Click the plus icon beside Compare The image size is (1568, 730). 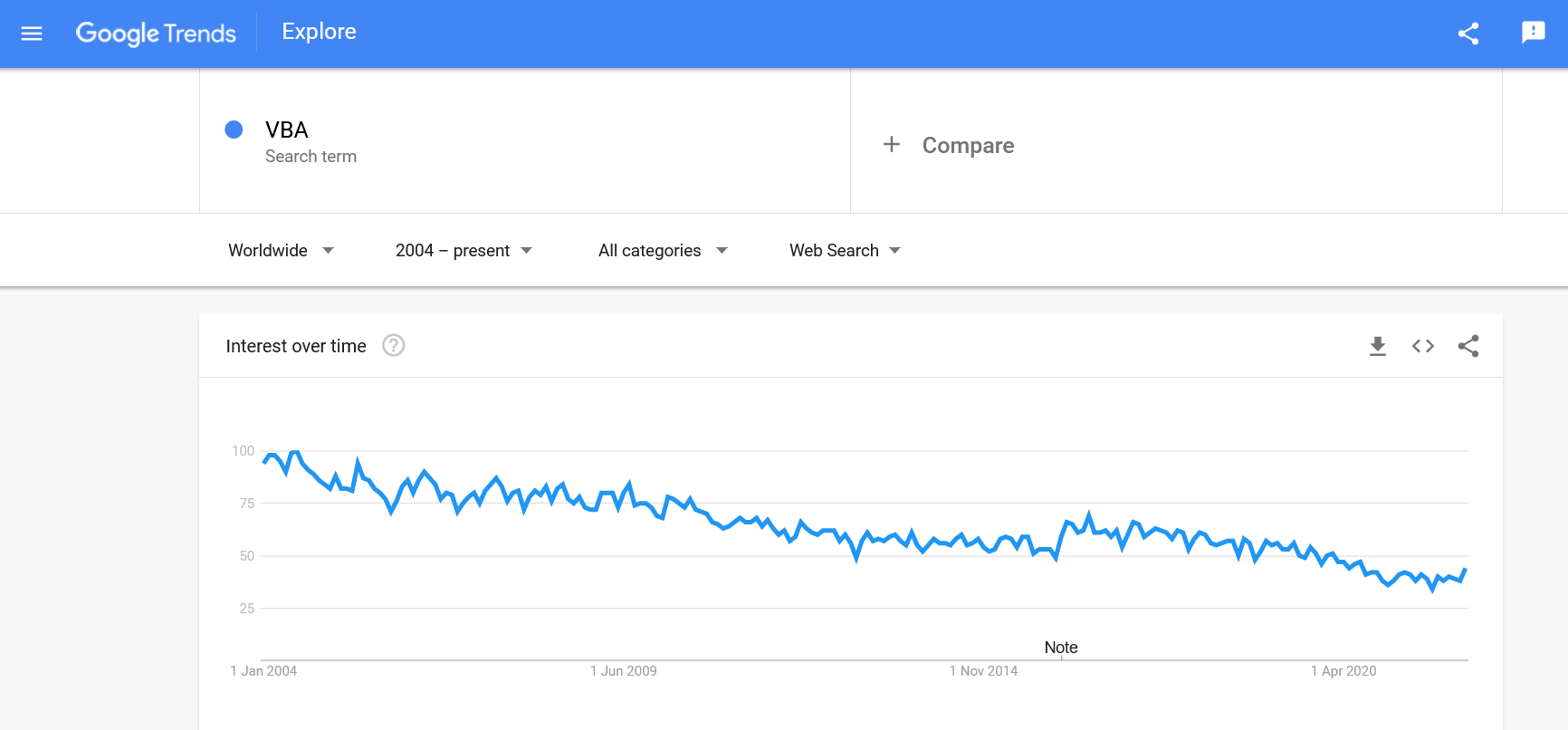892,145
